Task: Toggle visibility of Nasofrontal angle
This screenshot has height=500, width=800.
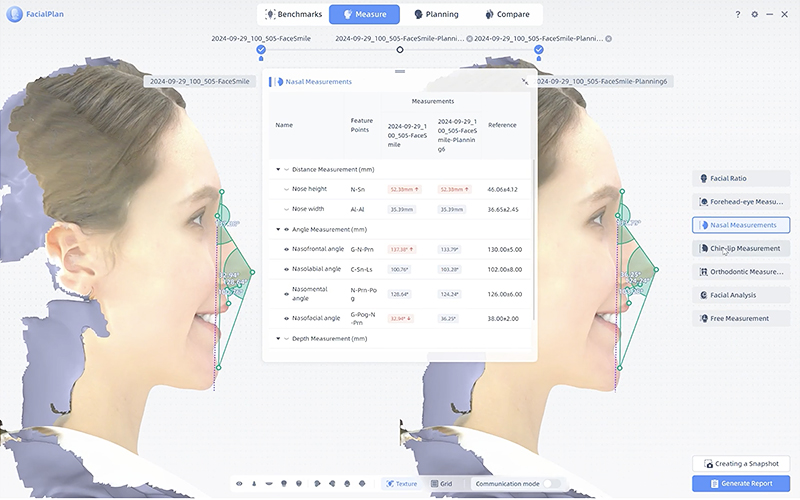Action: [x=286, y=248]
